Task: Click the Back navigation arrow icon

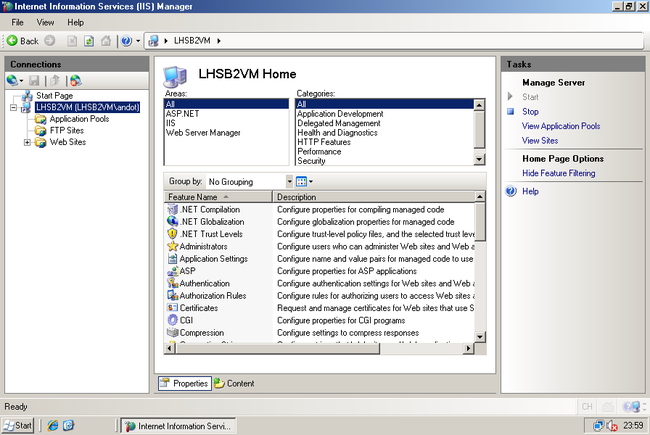Action: click(12, 41)
